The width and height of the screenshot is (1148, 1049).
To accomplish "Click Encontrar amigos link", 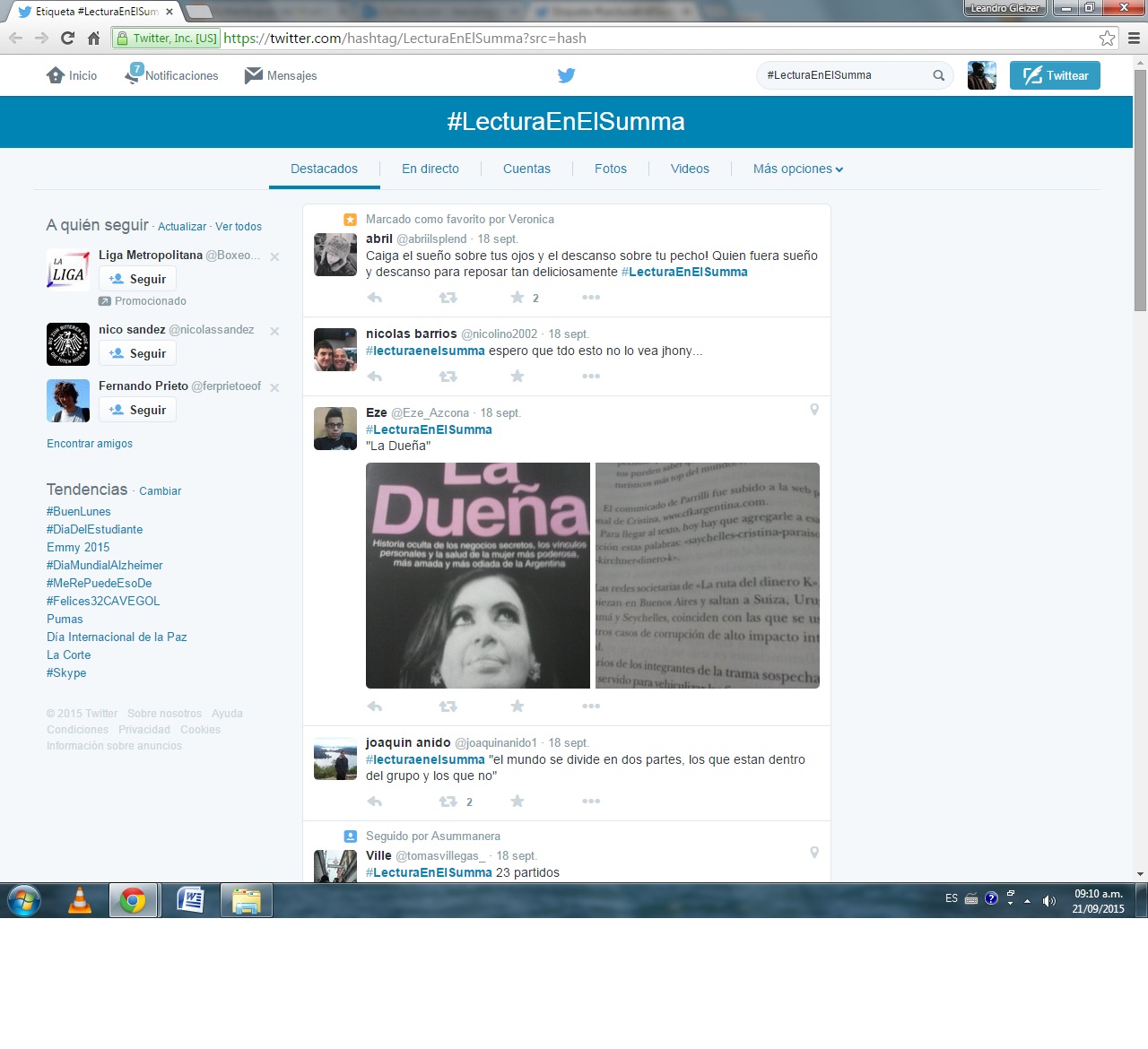I will click(x=90, y=444).
